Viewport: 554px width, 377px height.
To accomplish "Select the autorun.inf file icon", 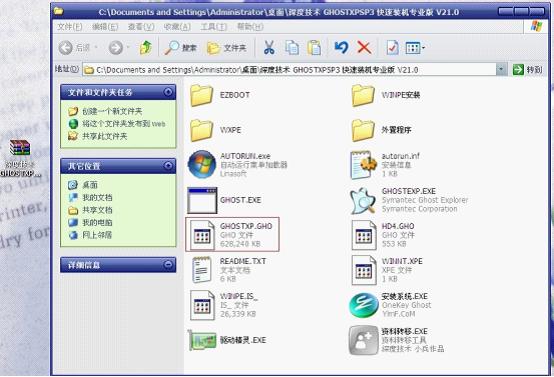I will point(364,165).
